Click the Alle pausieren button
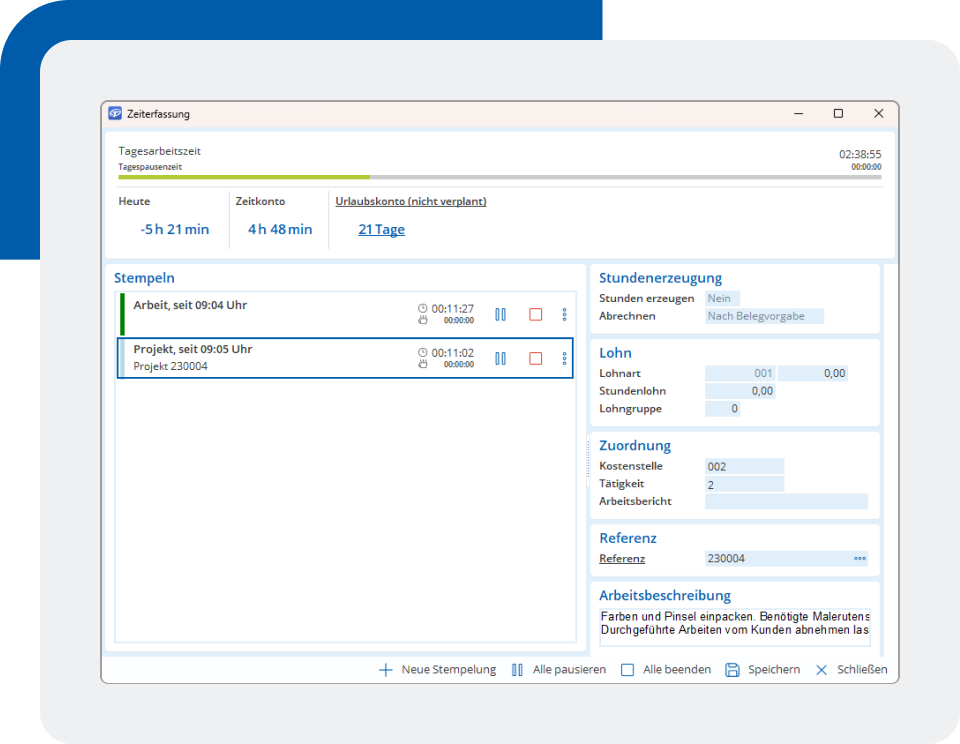Image resolution: width=960 pixels, height=744 pixels. click(558, 670)
